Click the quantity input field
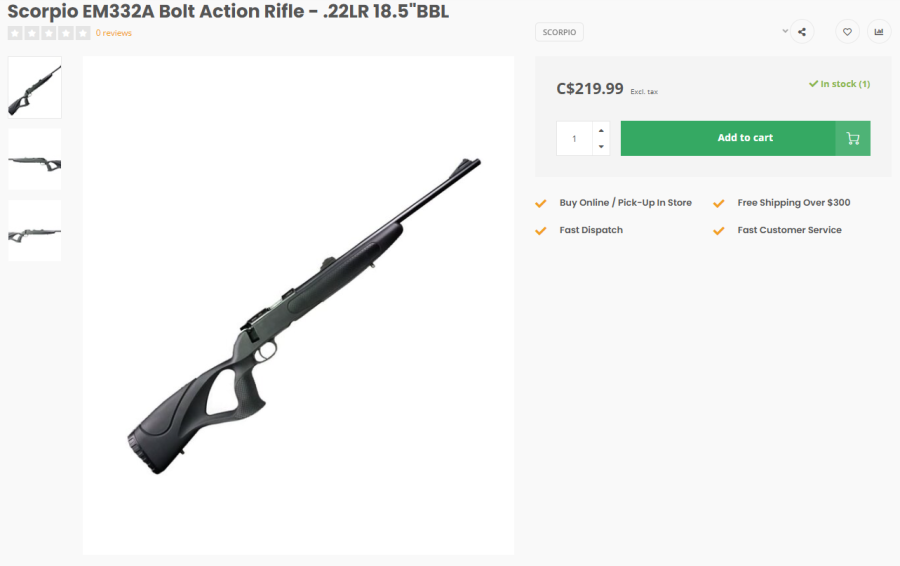Screen dimensions: 900x566 point(575,138)
